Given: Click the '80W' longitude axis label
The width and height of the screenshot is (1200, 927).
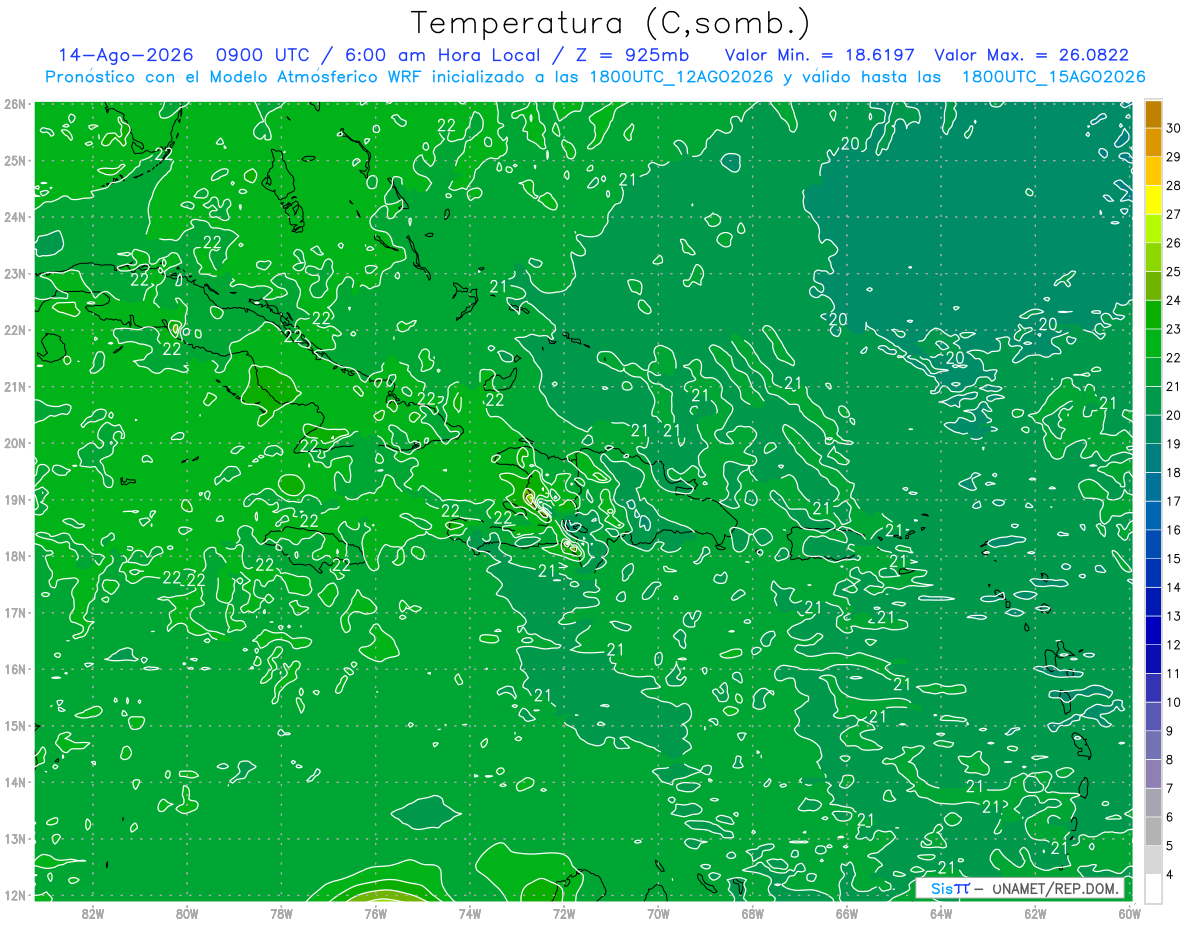Looking at the screenshot, I should [186, 913].
